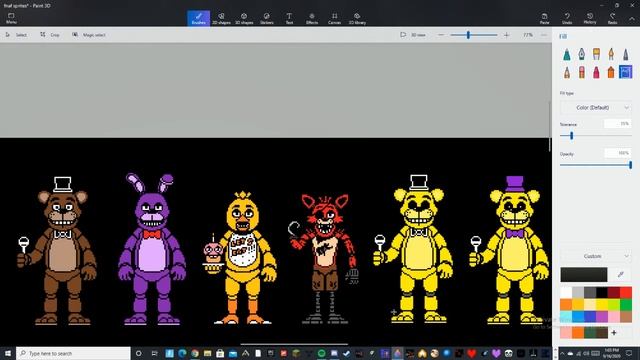
Task: Click the purple Bonnie sprite on canvas
Action: pyautogui.click(x=152, y=250)
